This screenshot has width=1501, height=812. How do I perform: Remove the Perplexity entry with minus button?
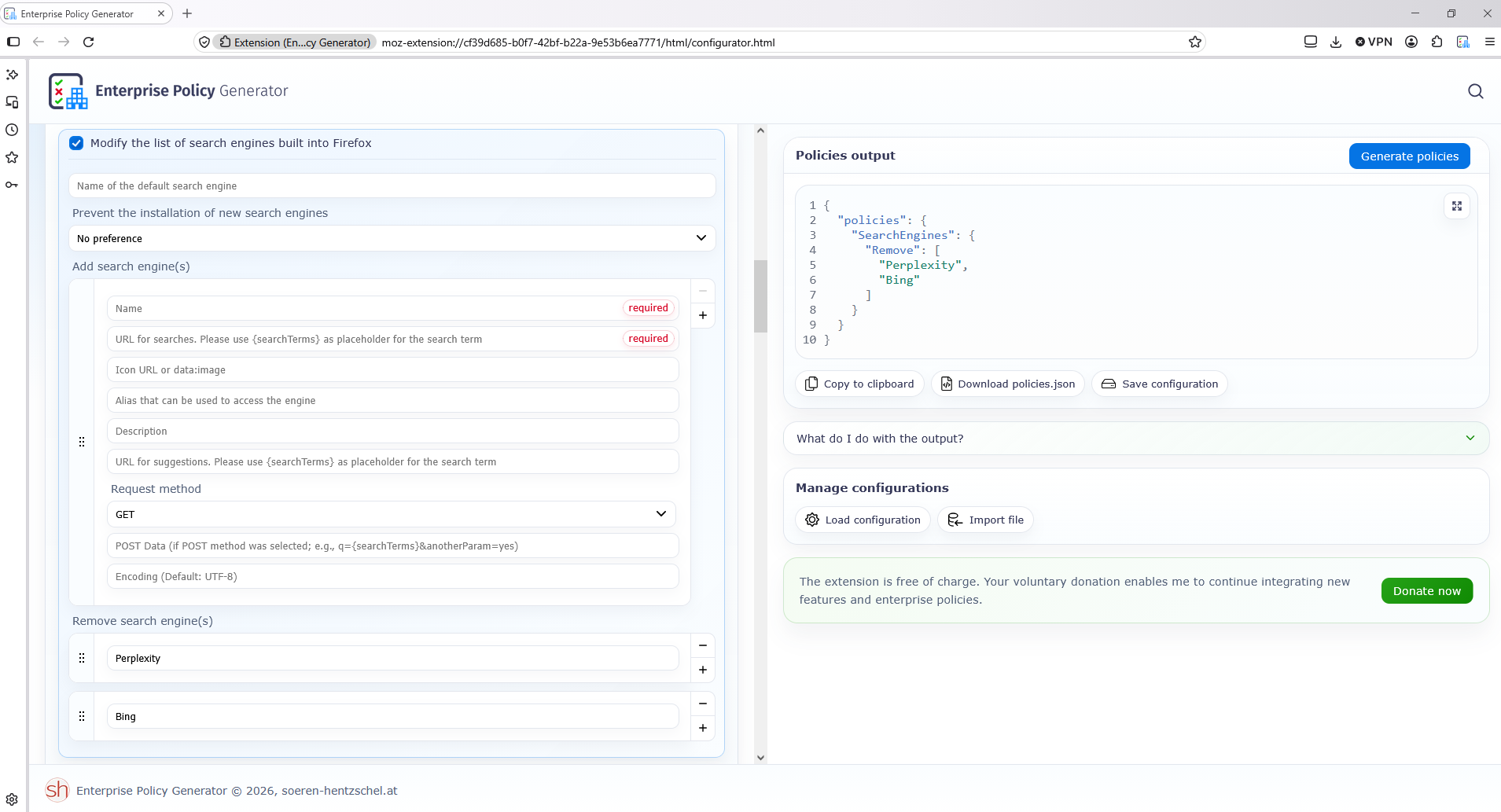pyautogui.click(x=703, y=645)
